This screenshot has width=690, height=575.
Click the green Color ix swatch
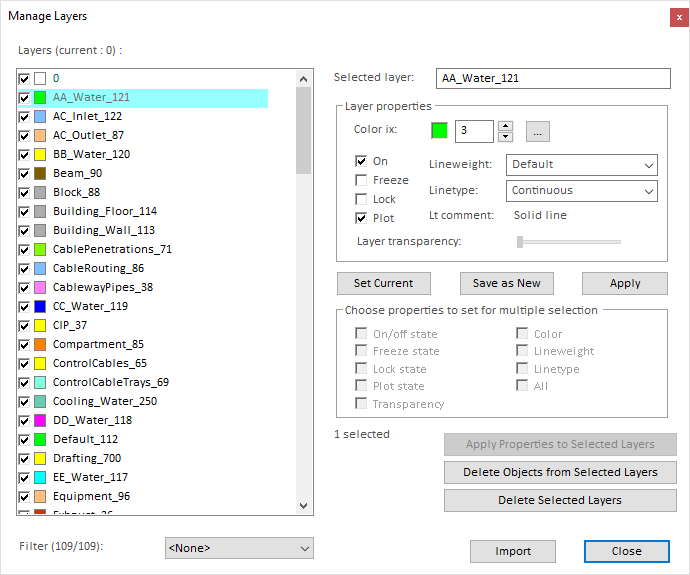439,131
